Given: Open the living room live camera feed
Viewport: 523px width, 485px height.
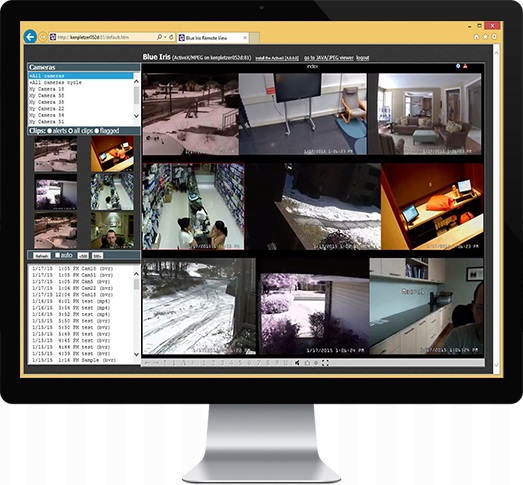Looking at the screenshot, I should (x=430, y=114).
